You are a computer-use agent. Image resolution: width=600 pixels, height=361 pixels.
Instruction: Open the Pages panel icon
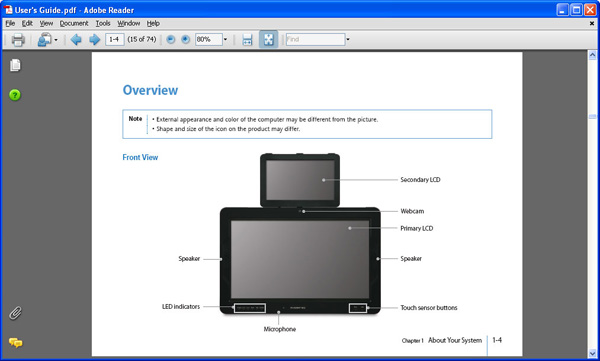click(15, 65)
